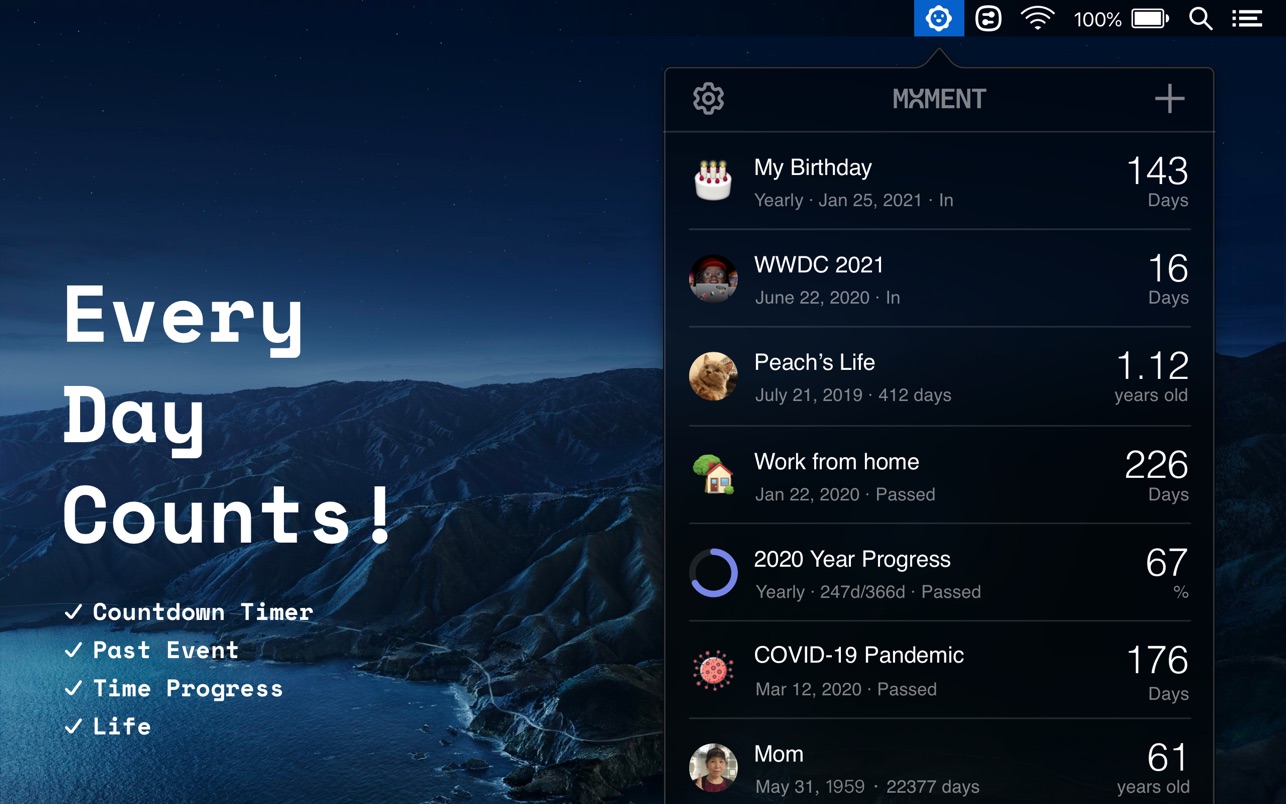Click the "Yearly · 247d/366d · Passed" subtitle
The image size is (1286, 804).
868,592
